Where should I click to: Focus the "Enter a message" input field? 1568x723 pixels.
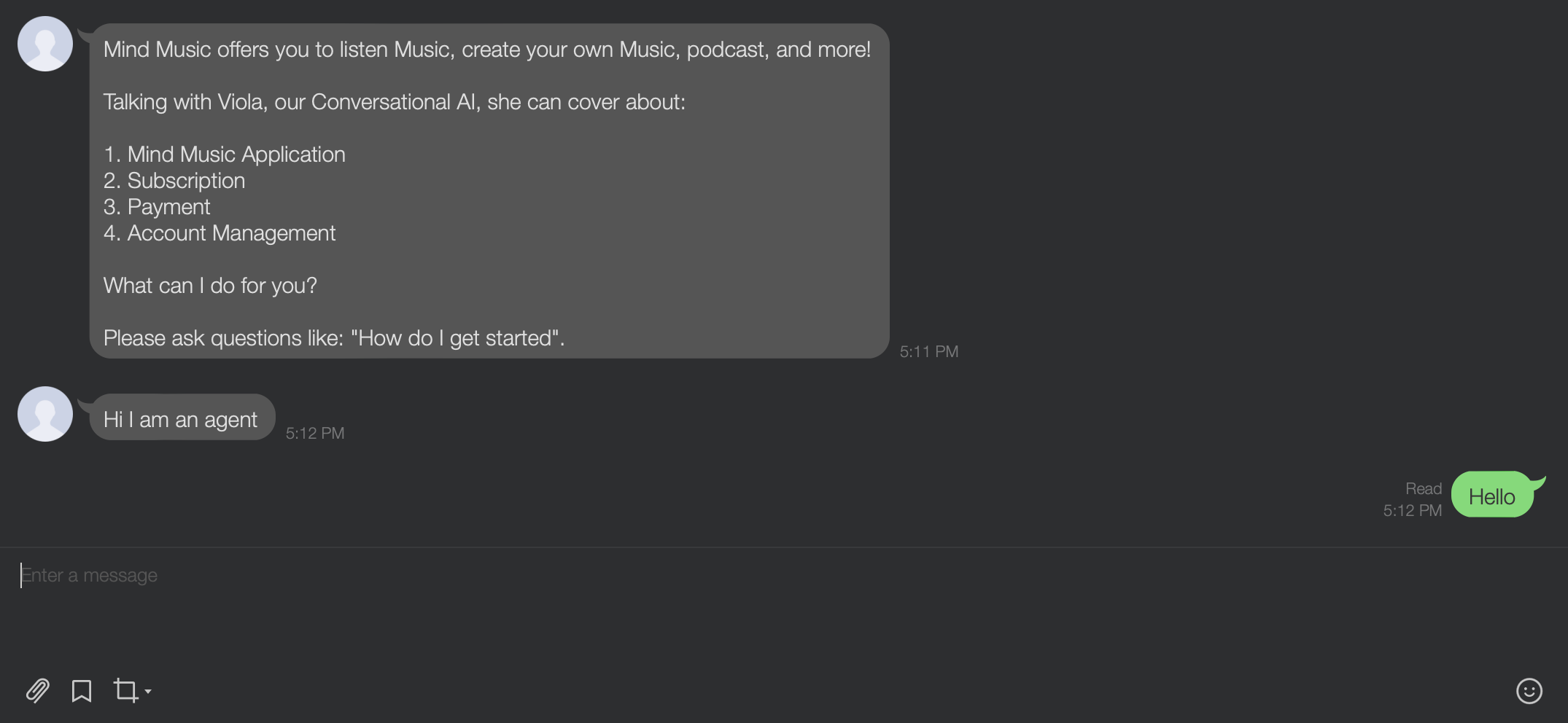(438, 576)
